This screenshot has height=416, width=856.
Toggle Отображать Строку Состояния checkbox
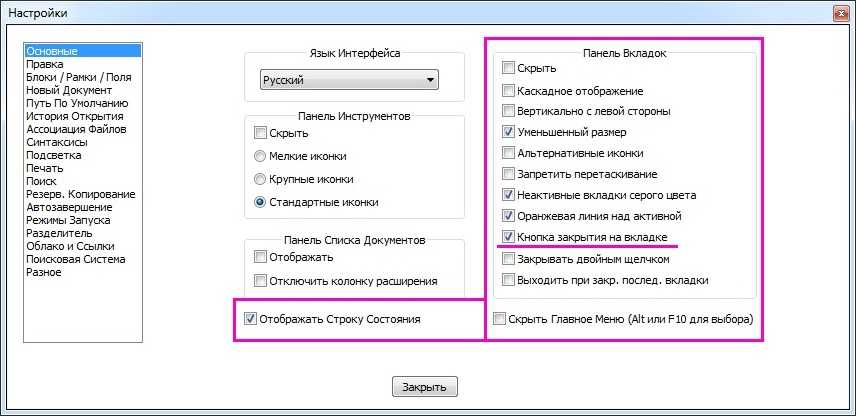tap(250, 319)
